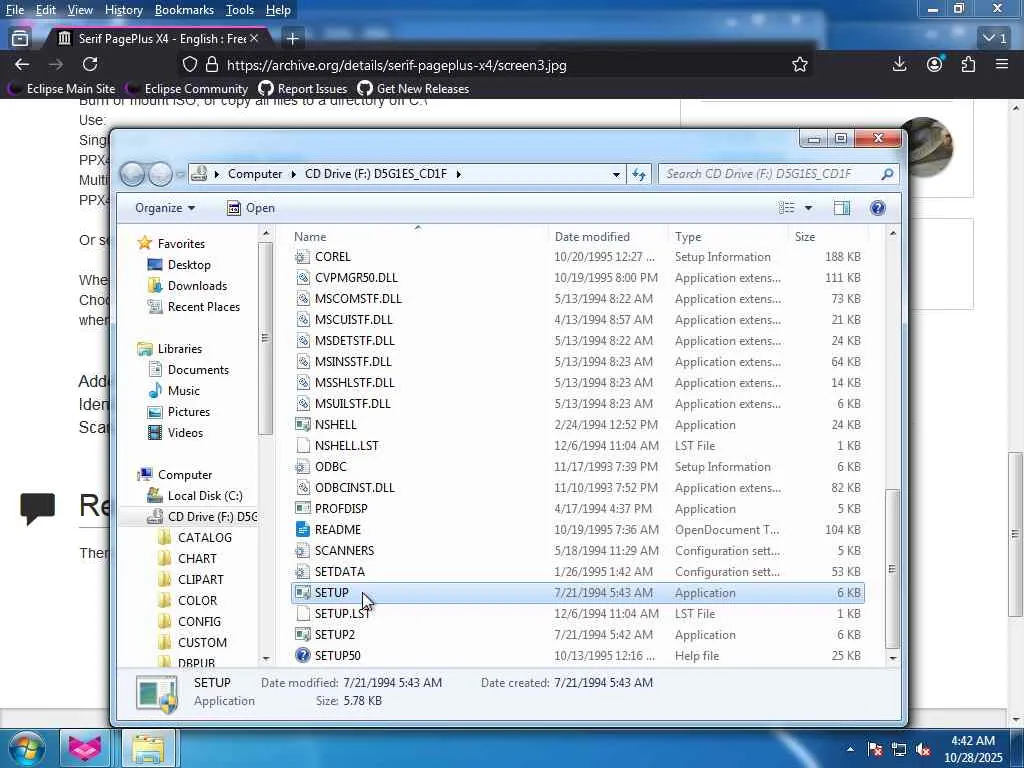Select the README document file

[x=578, y=530]
